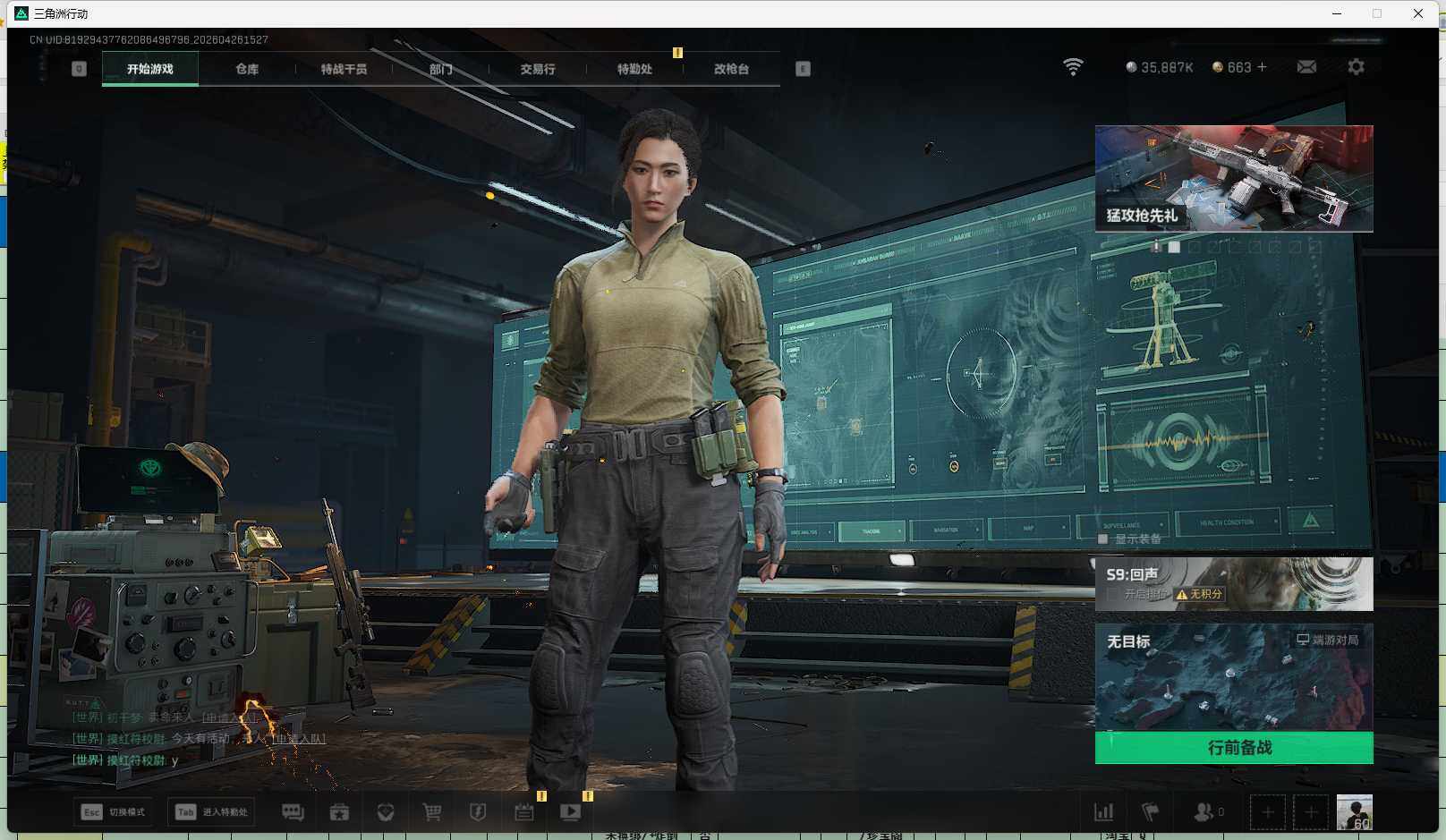This screenshot has width=1446, height=840.
Task: Open the statistics bar chart icon
Action: click(x=1104, y=812)
